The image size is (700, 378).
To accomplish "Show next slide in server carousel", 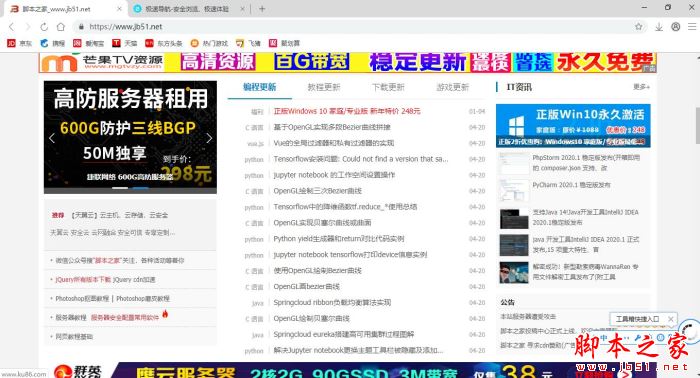I will 209,138.
